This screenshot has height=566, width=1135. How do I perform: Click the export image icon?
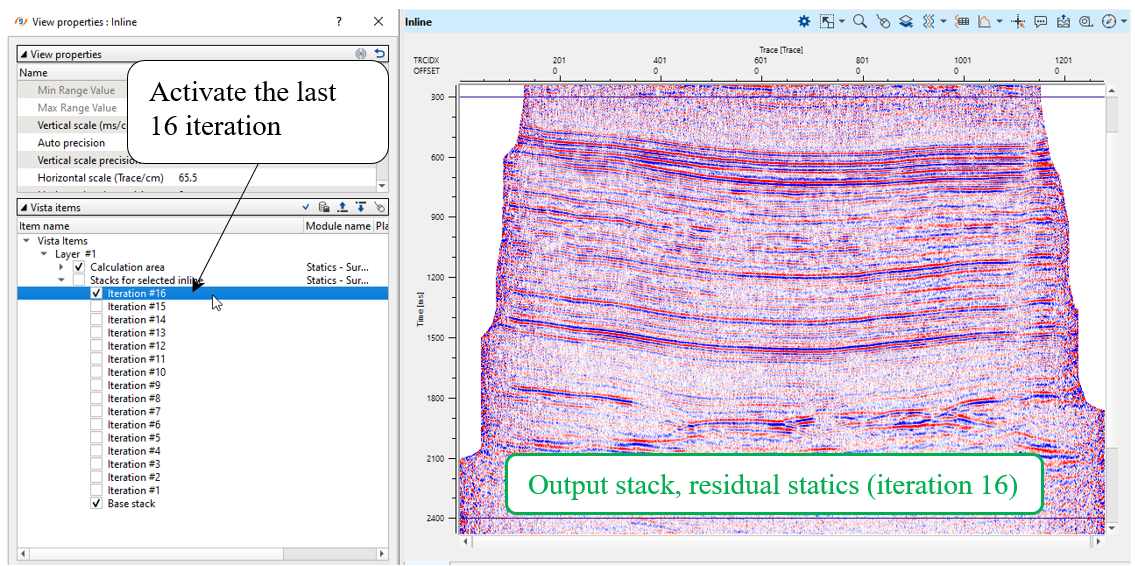[x=1062, y=21]
